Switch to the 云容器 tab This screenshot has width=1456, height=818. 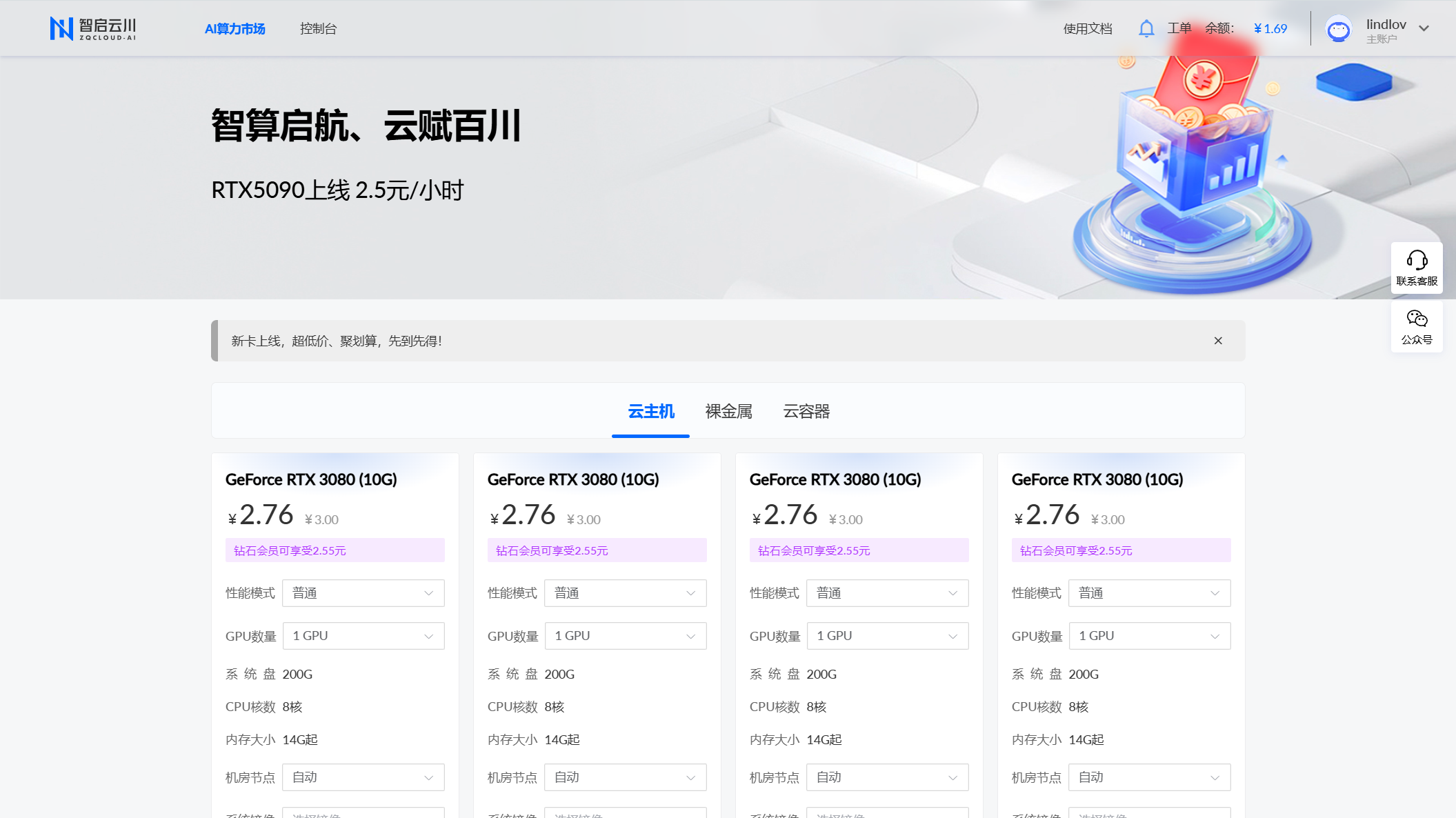tap(806, 412)
